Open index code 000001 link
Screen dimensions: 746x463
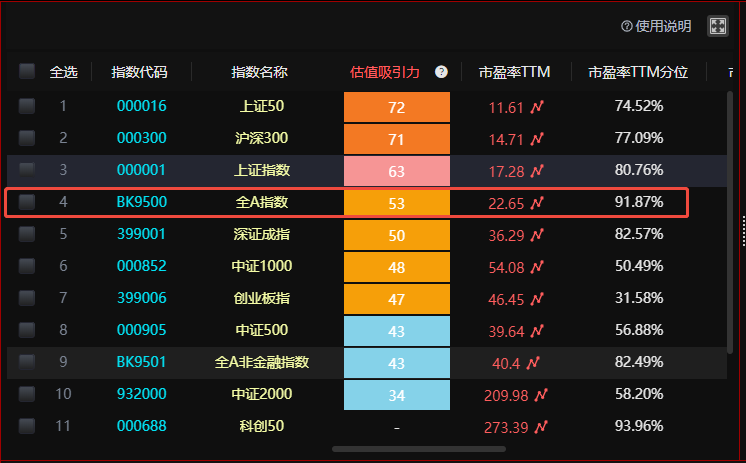(x=141, y=169)
